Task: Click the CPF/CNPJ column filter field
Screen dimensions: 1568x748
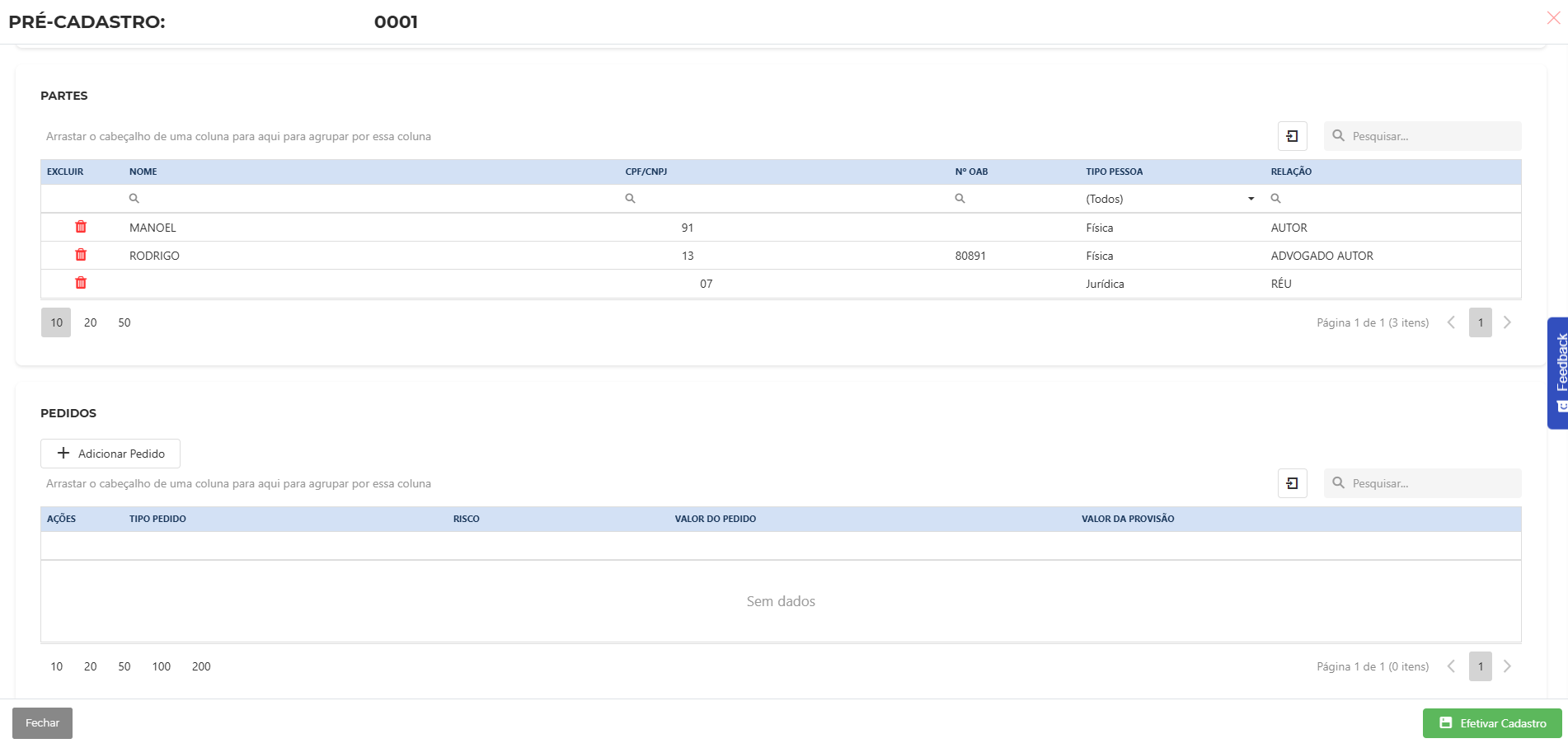Action: point(783,199)
